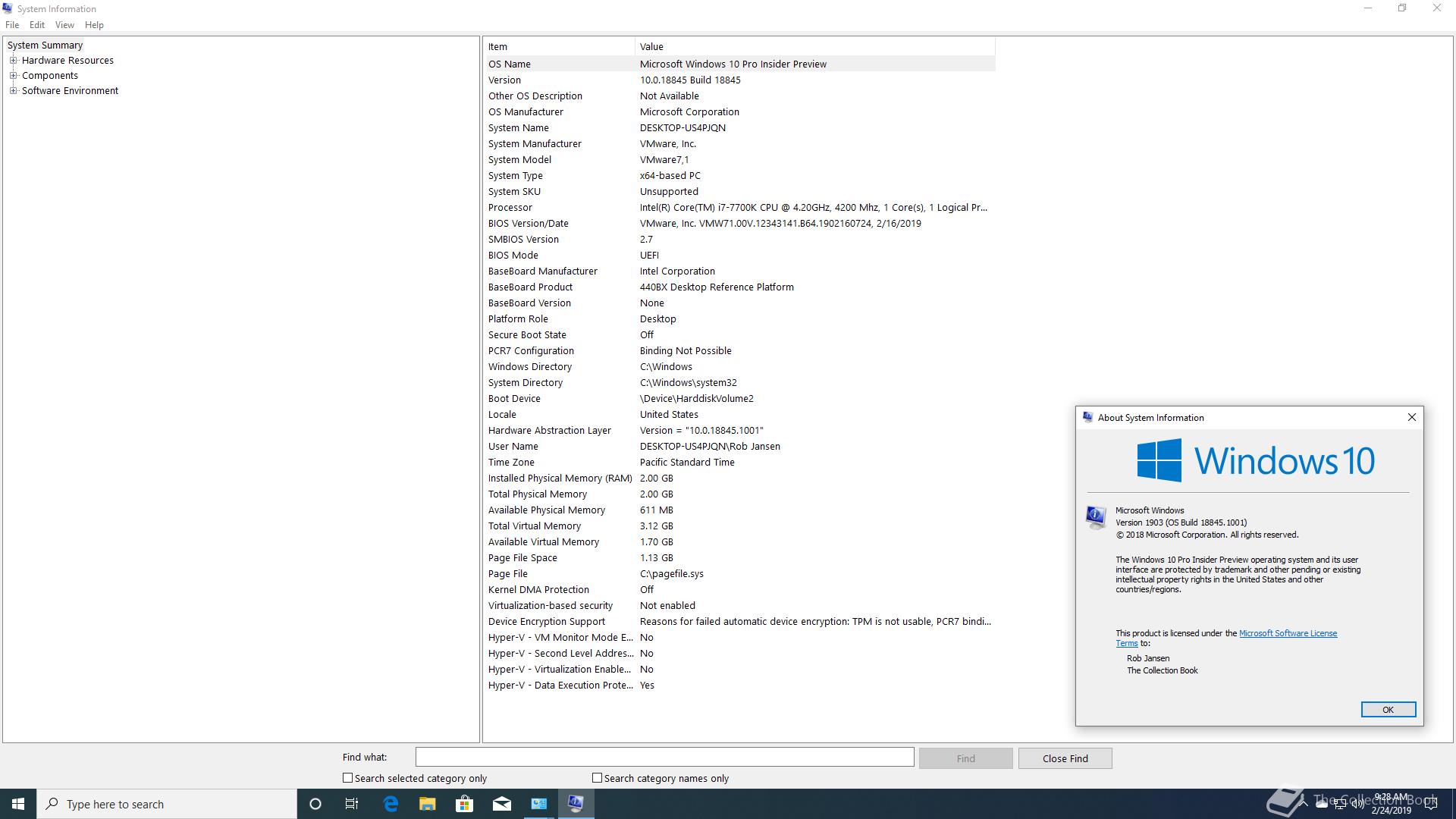Click the Pacific Standard Time value
The image size is (1456, 819).
687,463
